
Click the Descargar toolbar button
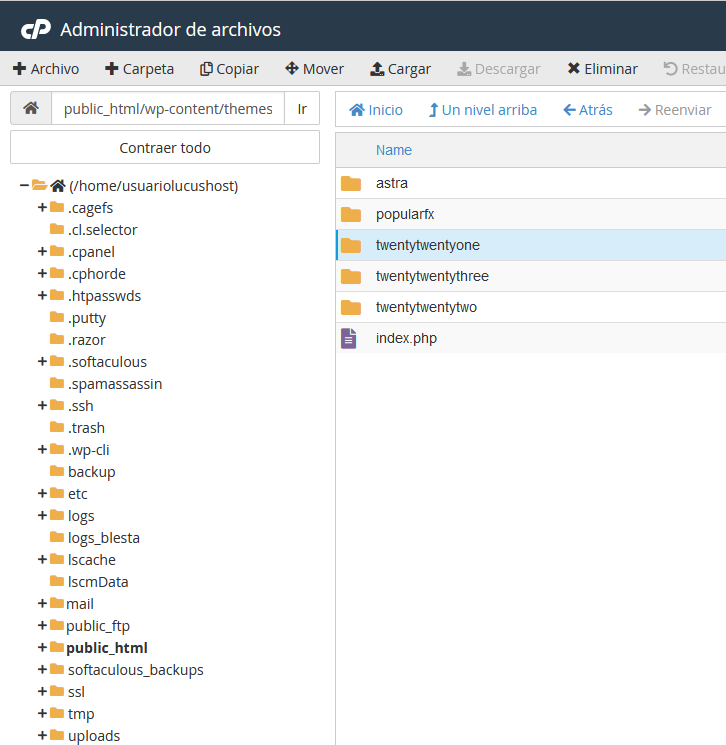coord(498,69)
